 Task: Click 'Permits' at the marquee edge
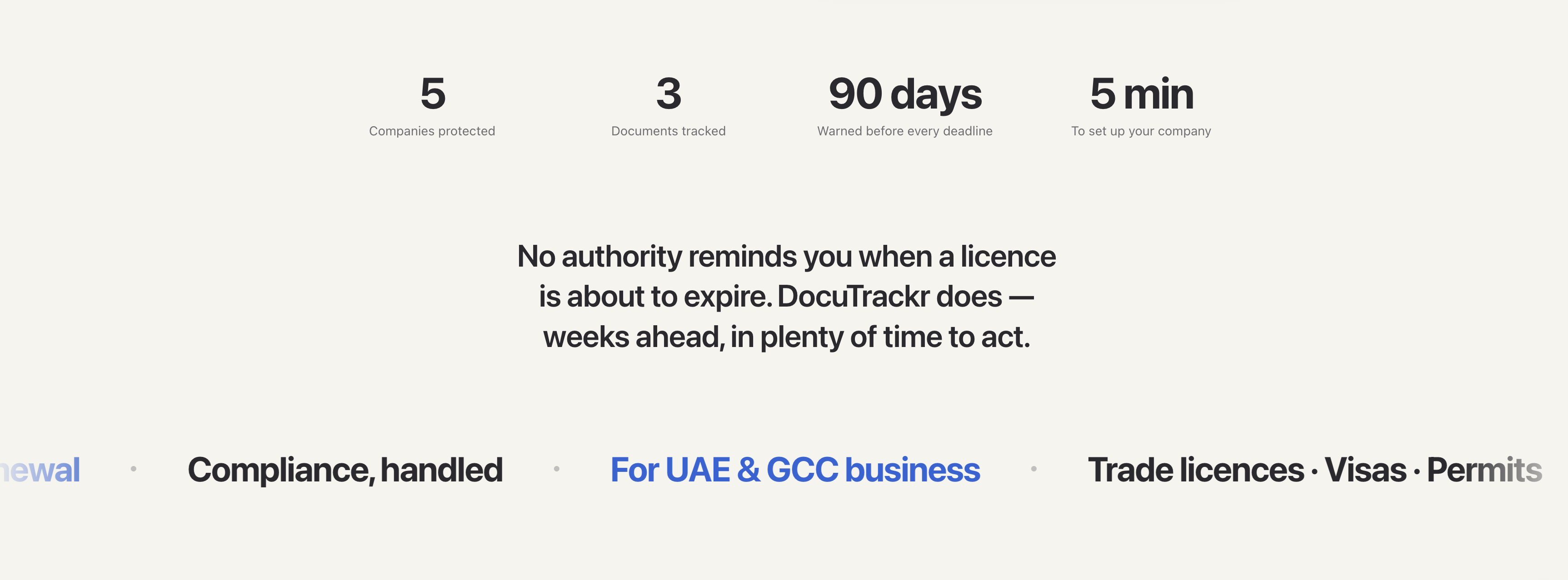click(1484, 470)
